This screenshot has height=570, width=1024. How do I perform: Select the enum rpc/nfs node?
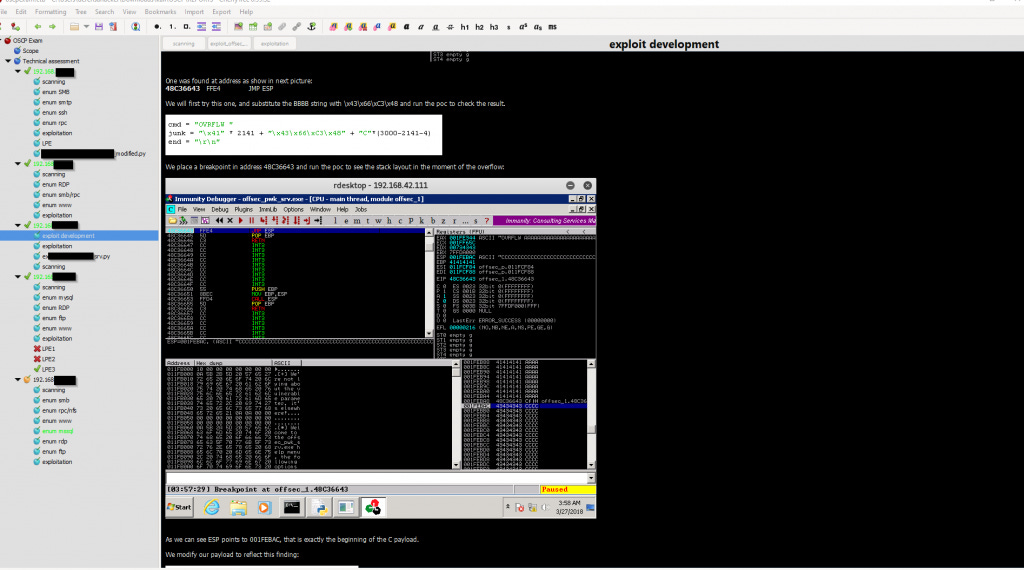[59, 410]
